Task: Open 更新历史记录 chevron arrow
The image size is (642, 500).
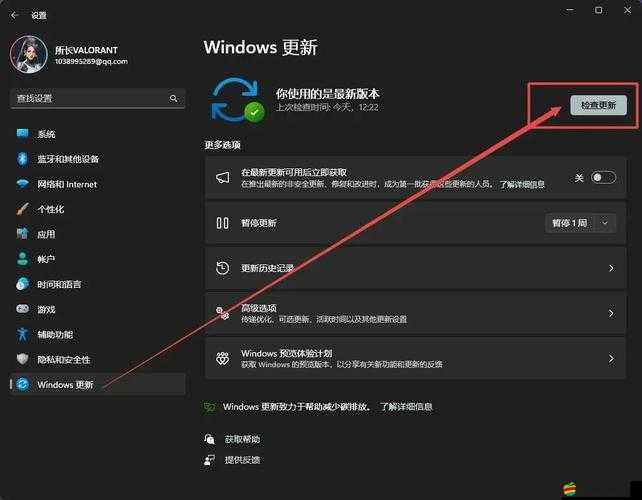Action: [611, 268]
